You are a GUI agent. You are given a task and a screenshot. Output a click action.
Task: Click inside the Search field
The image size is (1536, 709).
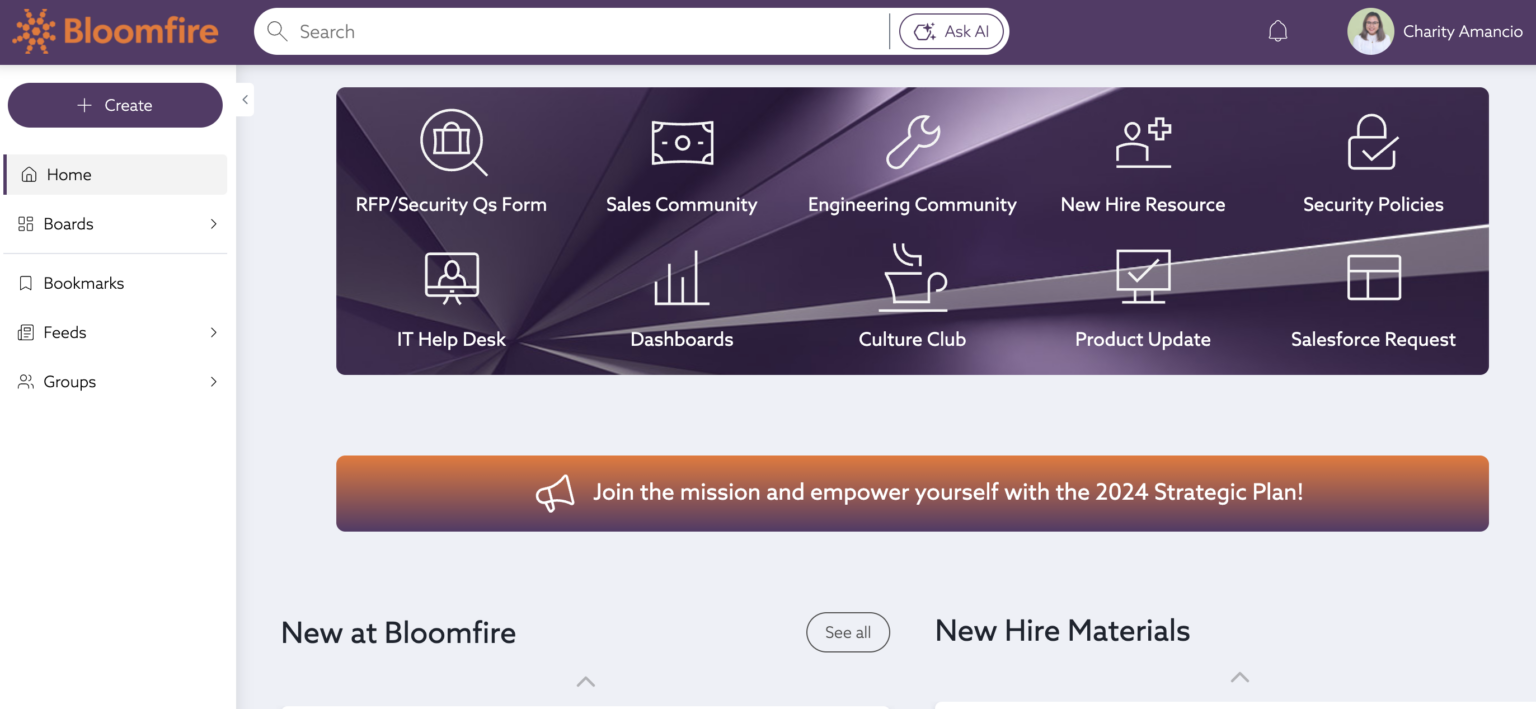pos(570,31)
